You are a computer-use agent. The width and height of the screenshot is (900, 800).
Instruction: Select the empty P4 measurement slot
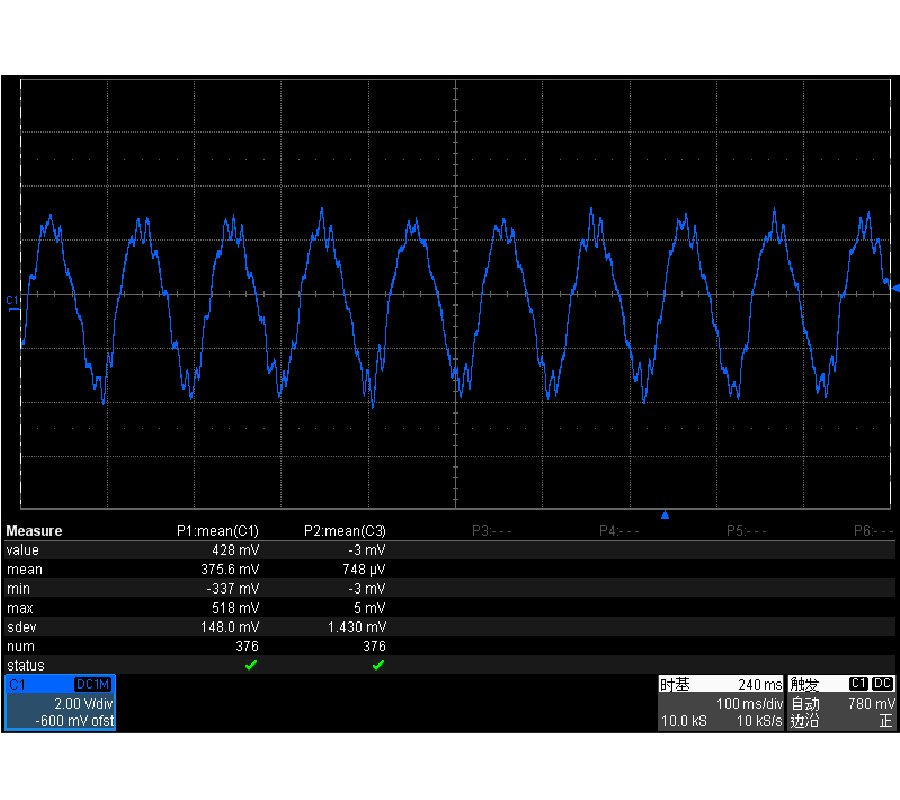(x=618, y=531)
